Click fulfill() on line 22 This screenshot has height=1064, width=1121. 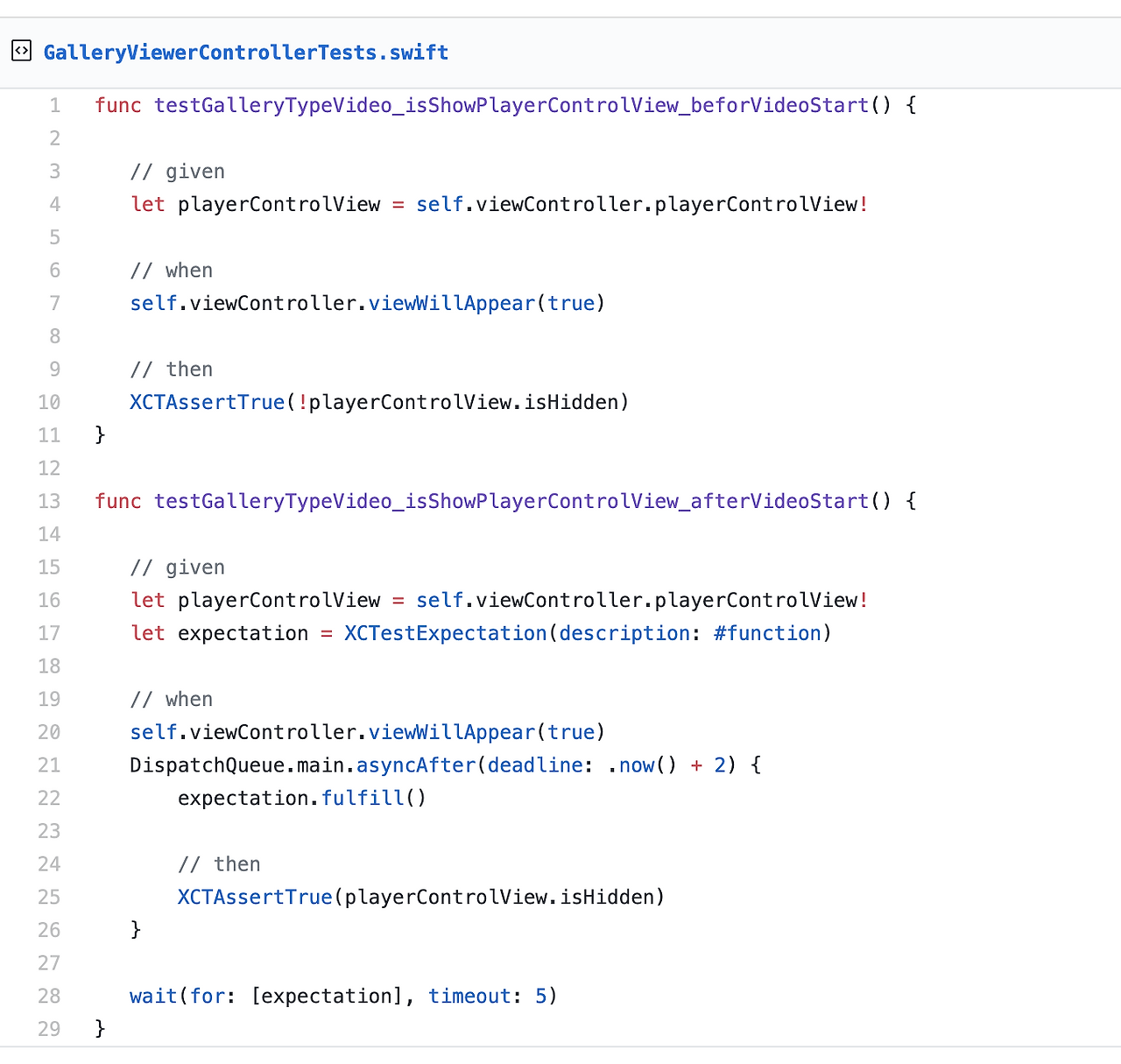[x=374, y=799]
